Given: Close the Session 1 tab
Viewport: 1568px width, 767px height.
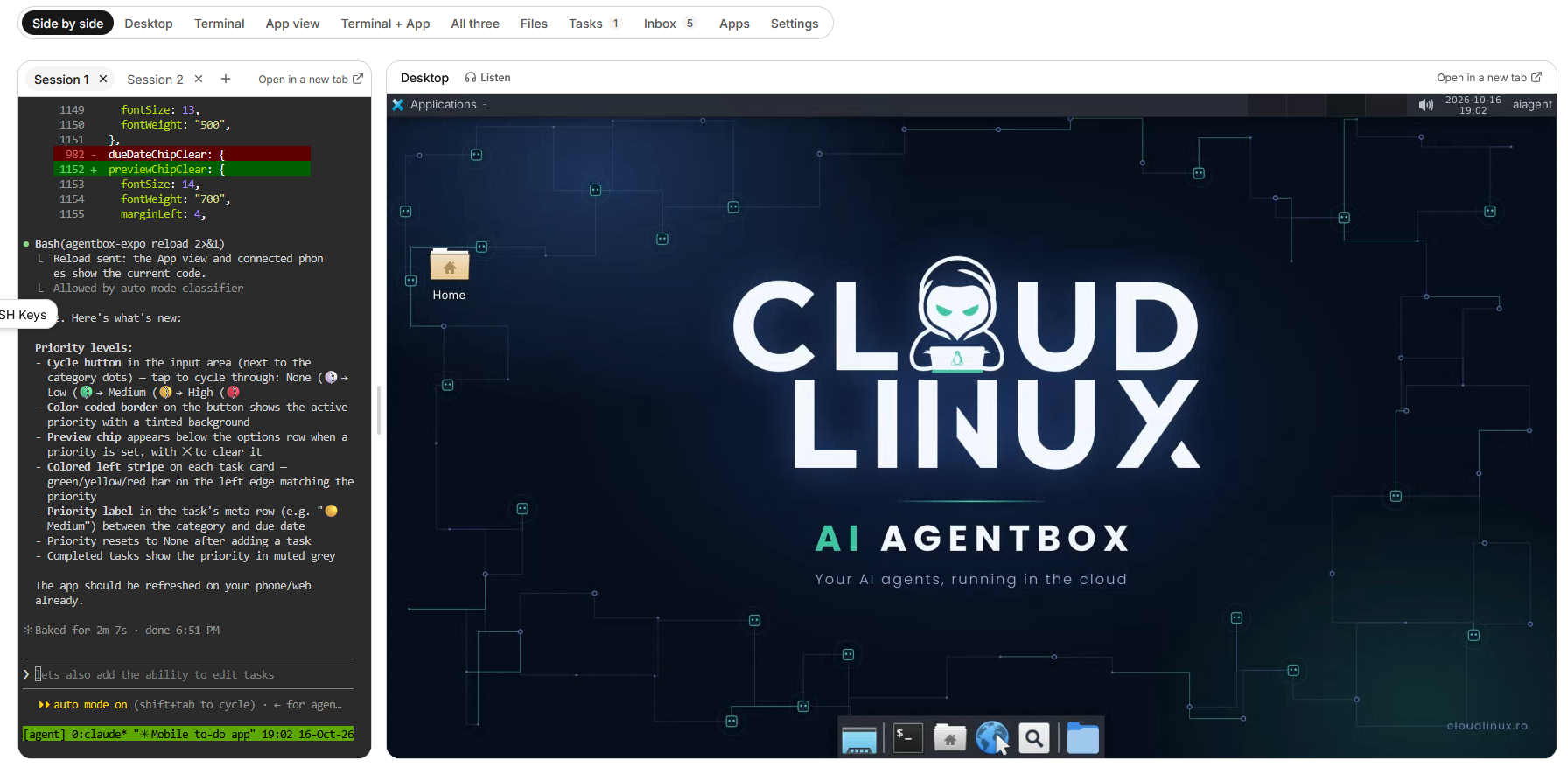Looking at the screenshot, I should 103,79.
